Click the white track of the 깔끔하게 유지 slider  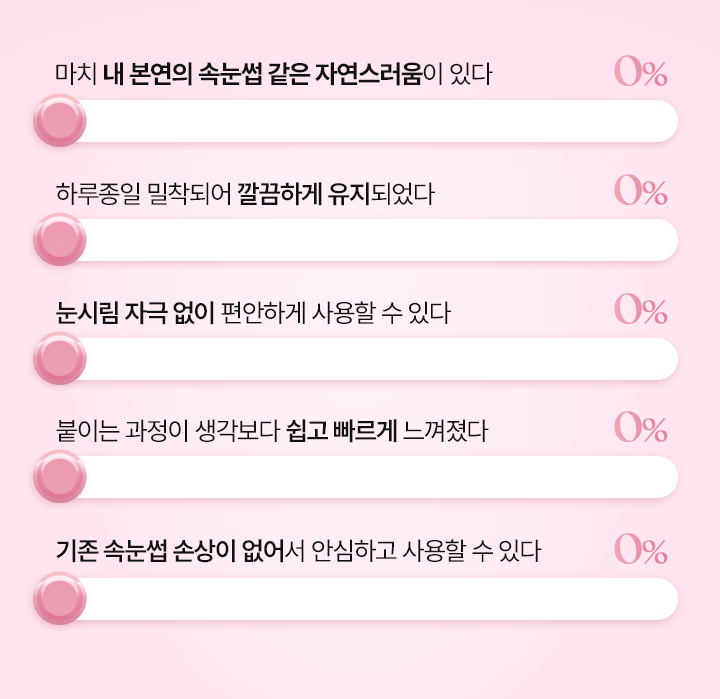(380, 240)
